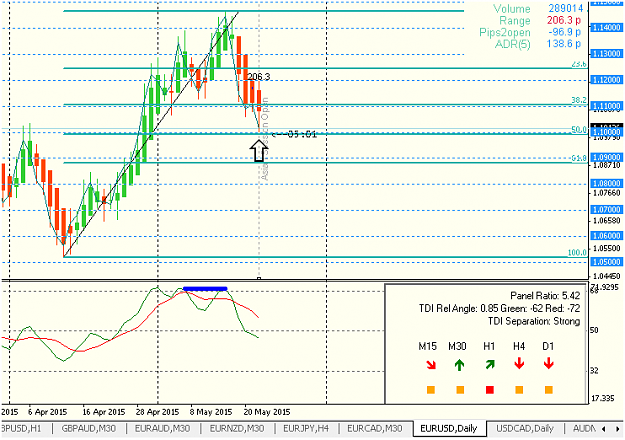Image resolution: width=625 pixels, height=440 pixels.
Task: Click the TDI Separation: Strong text
Action: [x=534, y=321]
